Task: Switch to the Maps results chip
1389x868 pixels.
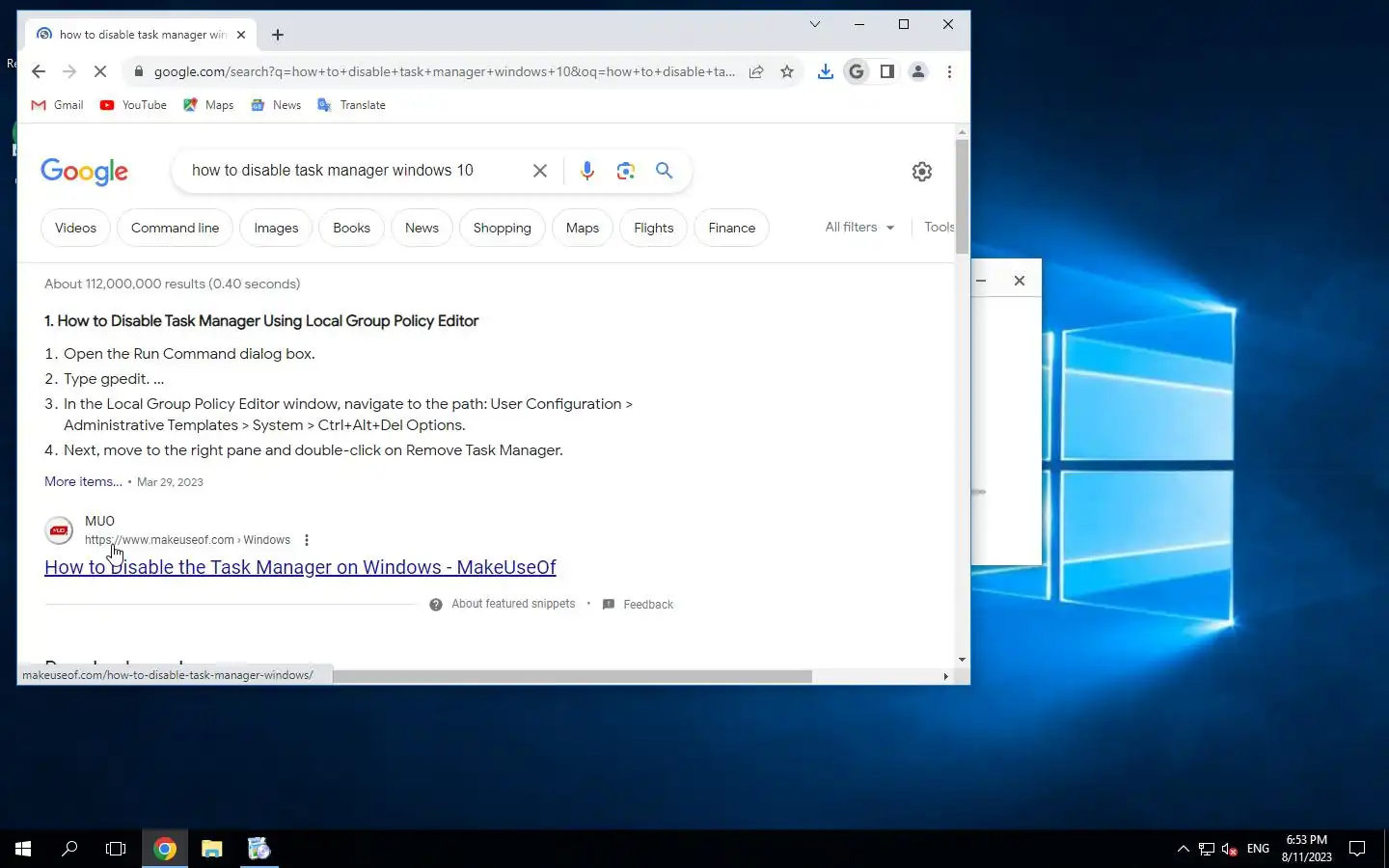Action: pyautogui.click(x=583, y=228)
